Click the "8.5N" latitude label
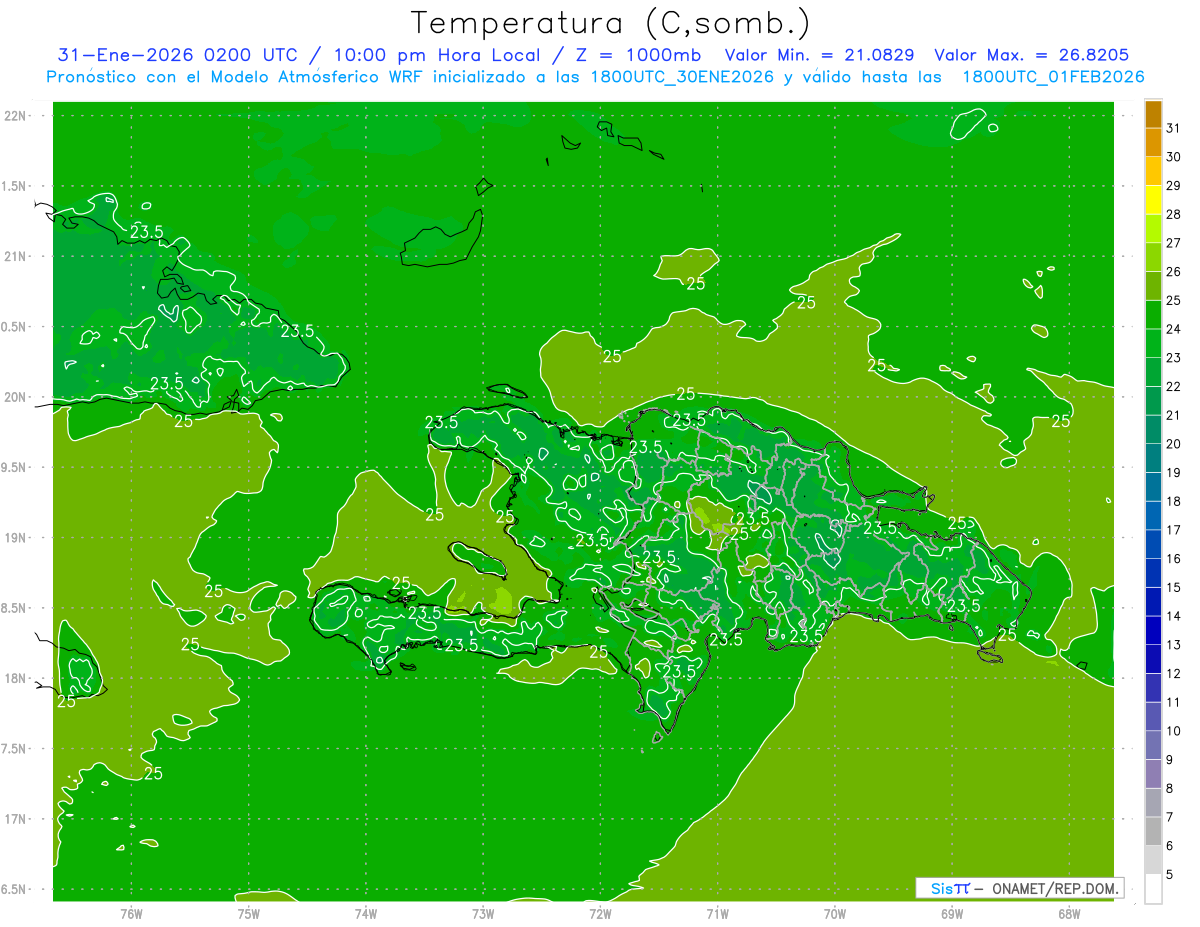Screen dimensions: 1200x927 [15, 608]
